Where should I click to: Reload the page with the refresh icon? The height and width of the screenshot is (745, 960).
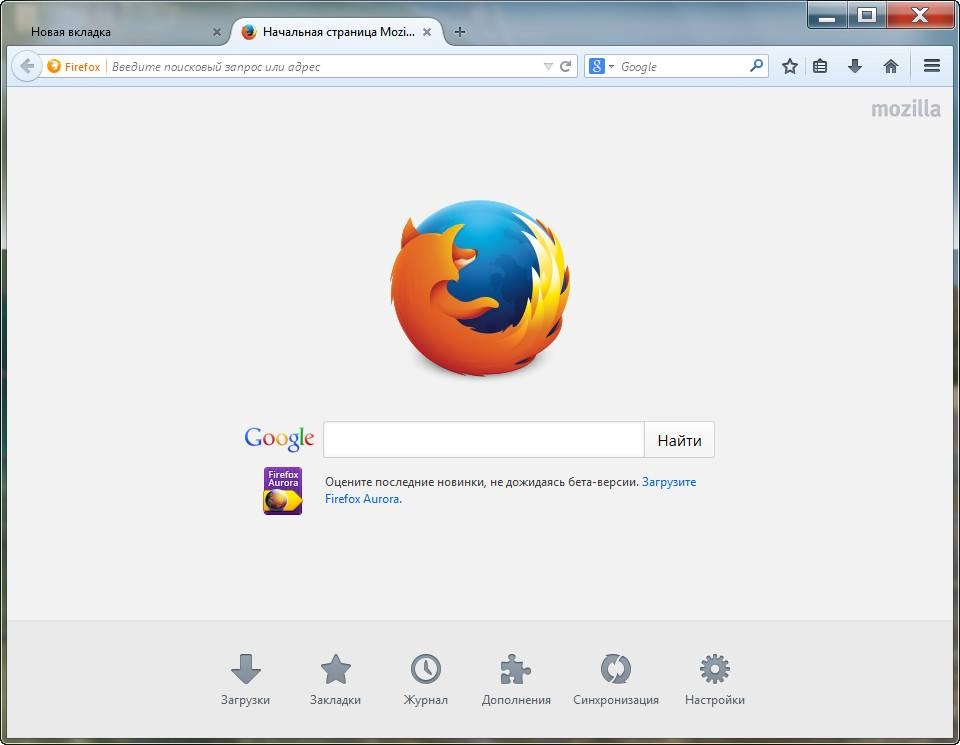tap(566, 66)
